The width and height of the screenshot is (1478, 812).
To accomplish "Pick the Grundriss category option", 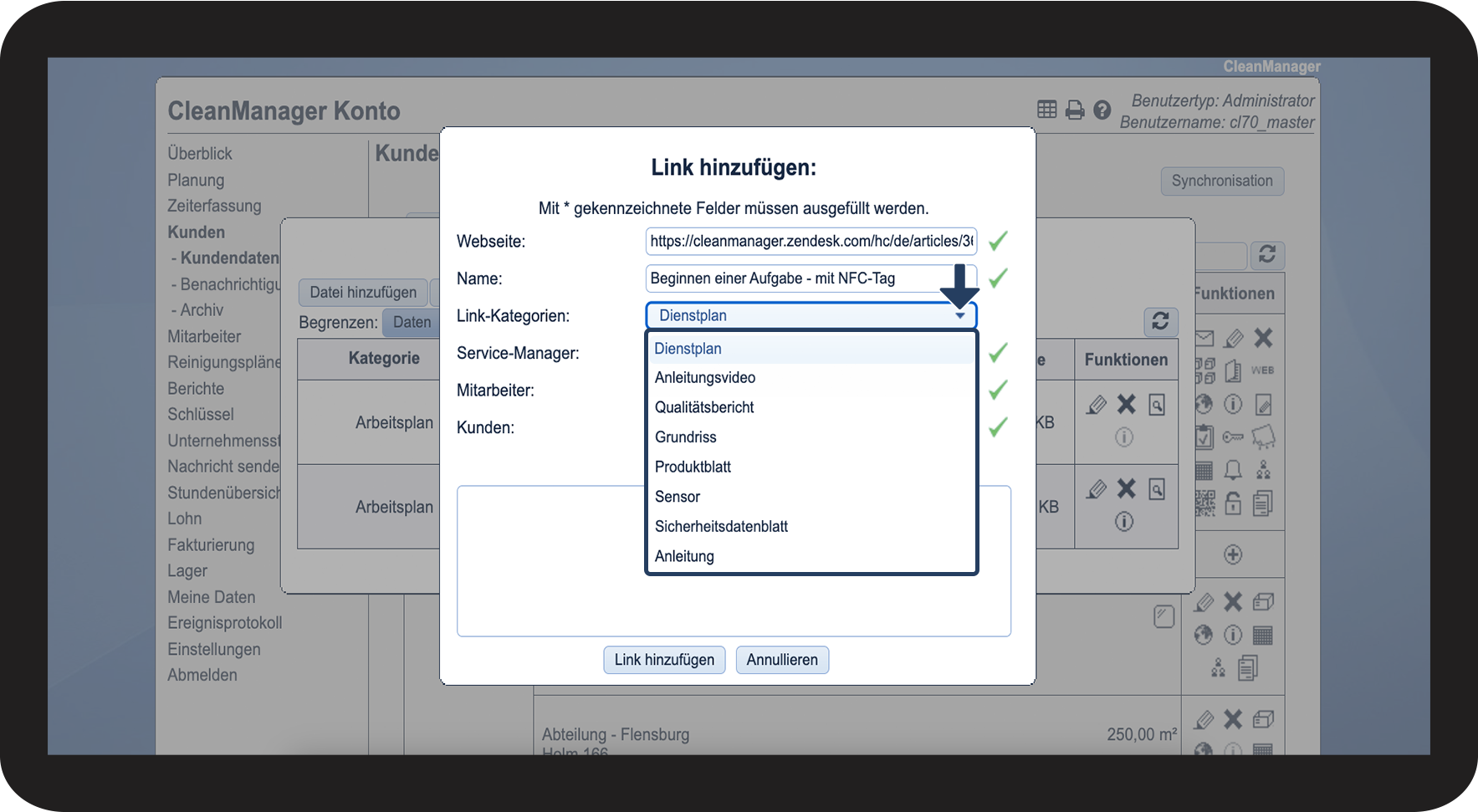I will tap(686, 437).
